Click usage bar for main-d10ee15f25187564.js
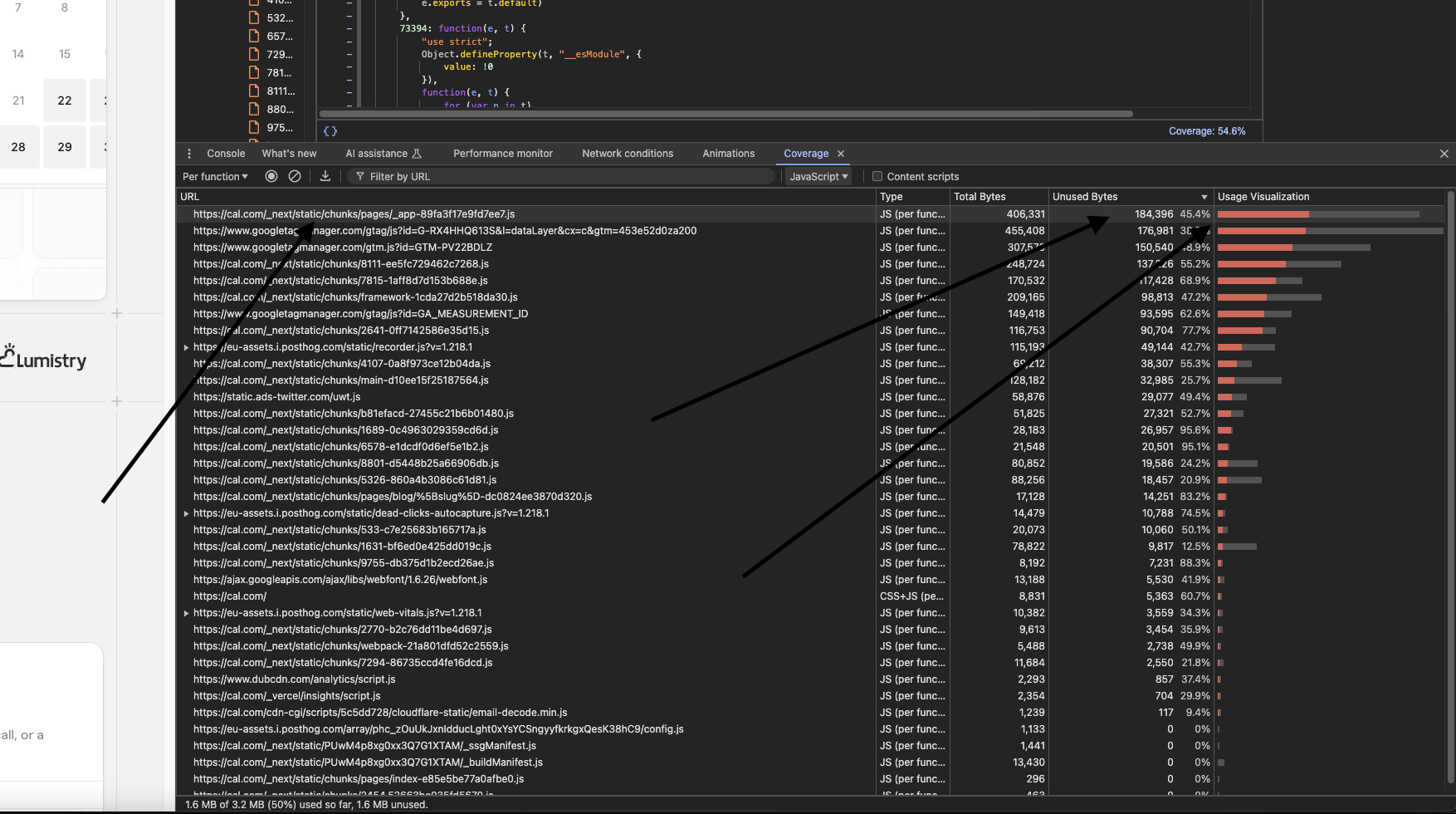The width and height of the screenshot is (1456, 814). [1249, 380]
